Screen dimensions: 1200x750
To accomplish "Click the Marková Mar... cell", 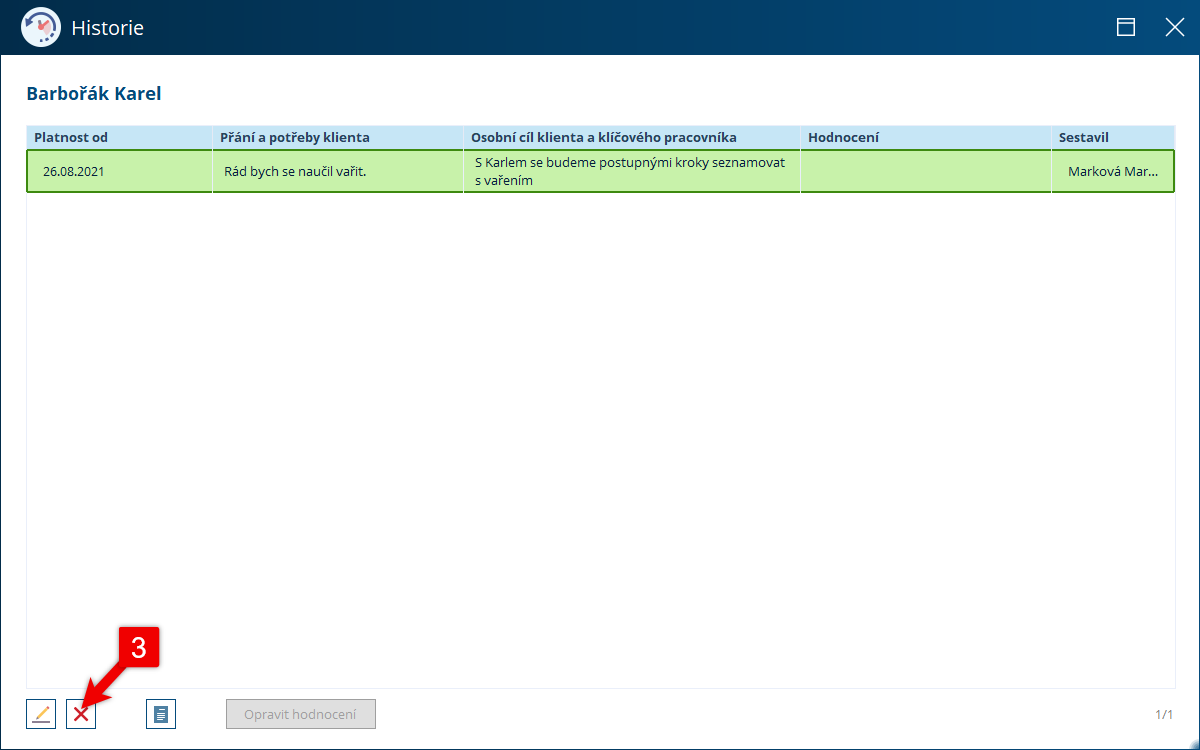I will coord(1113,171).
